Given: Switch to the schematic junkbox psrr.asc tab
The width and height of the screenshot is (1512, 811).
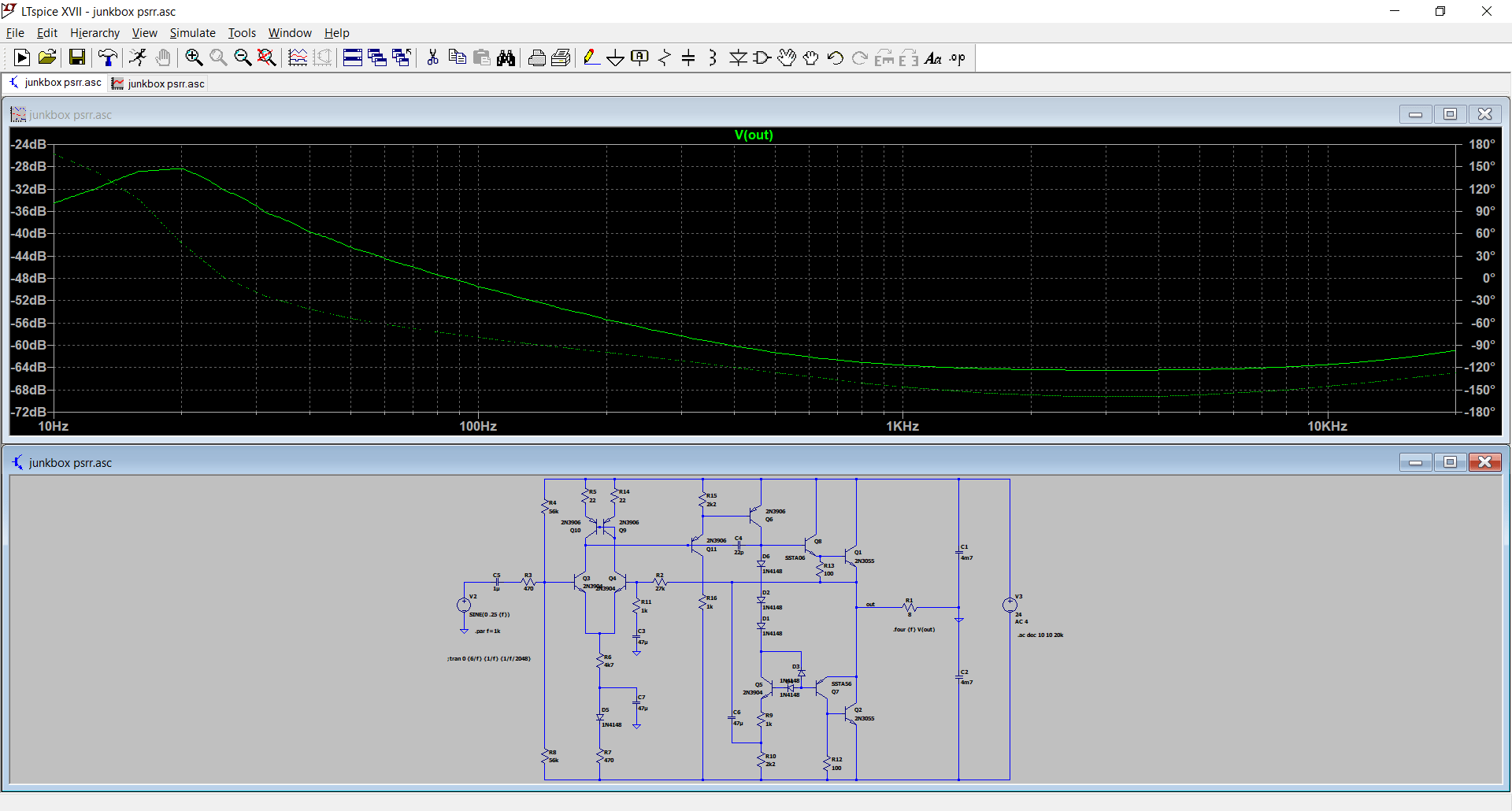Looking at the screenshot, I should point(55,83).
